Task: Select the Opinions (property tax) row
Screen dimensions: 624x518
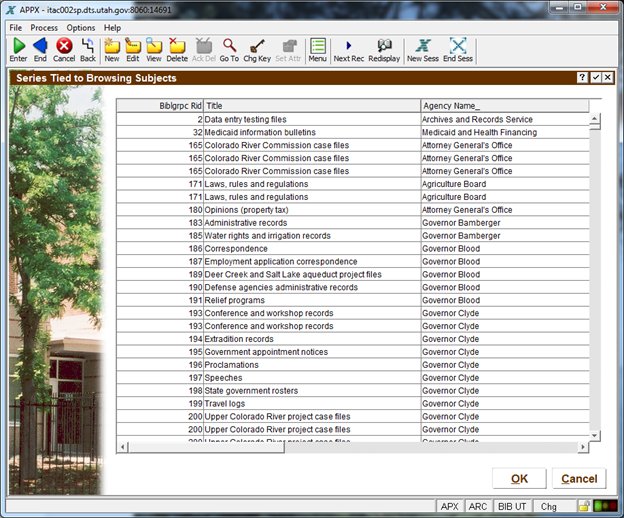Action: (353, 210)
